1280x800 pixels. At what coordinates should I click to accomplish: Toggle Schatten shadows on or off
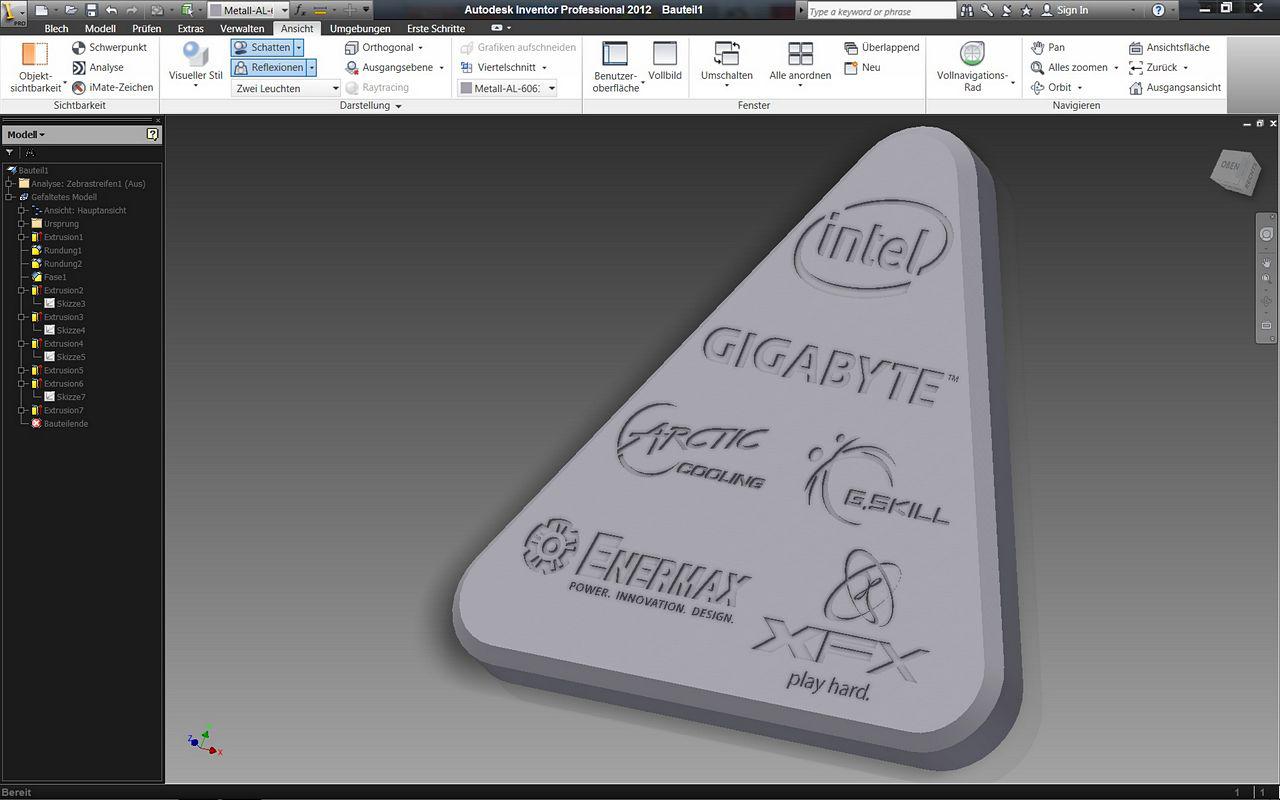click(262, 48)
